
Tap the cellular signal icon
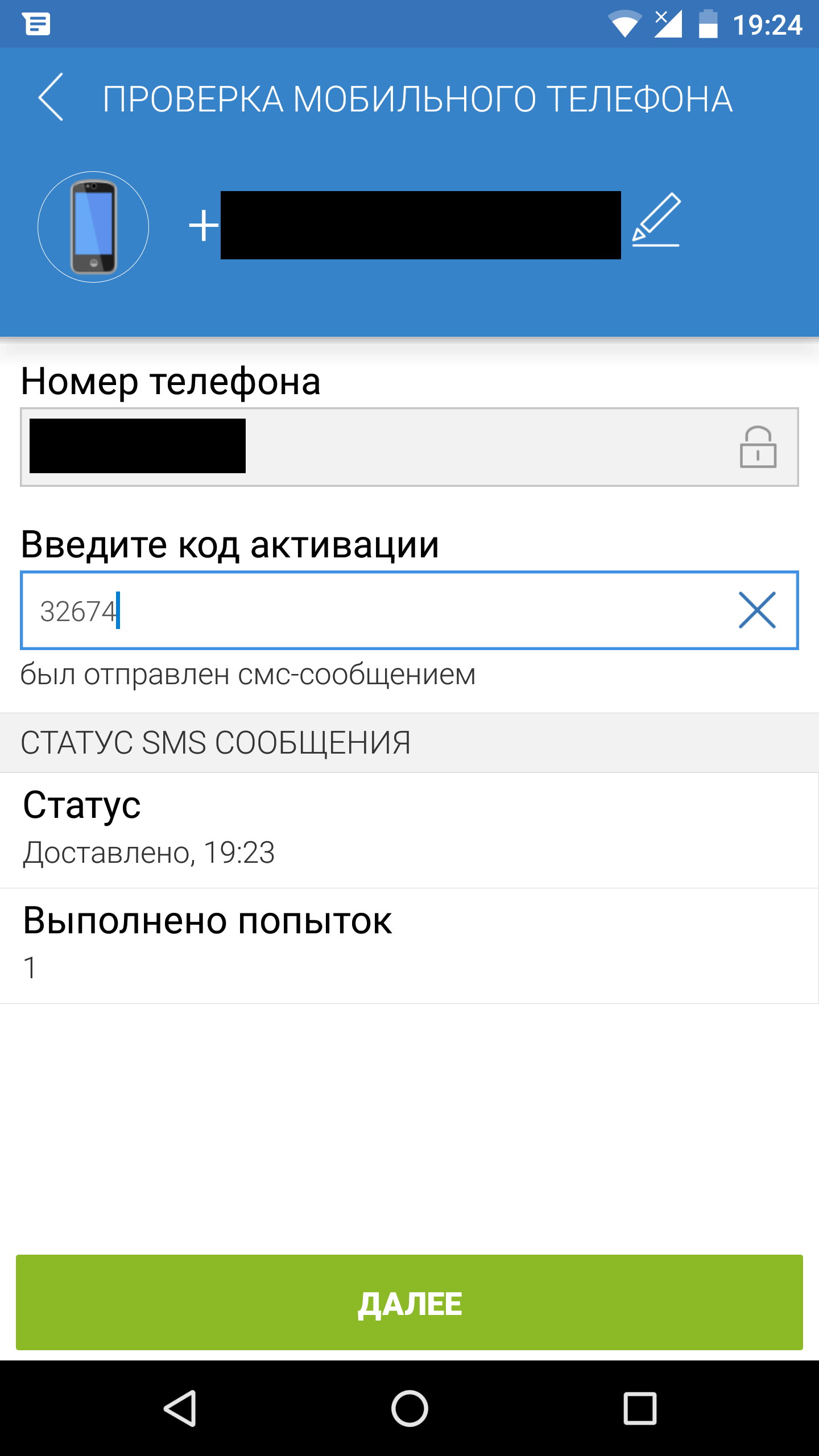pyautogui.click(x=668, y=24)
